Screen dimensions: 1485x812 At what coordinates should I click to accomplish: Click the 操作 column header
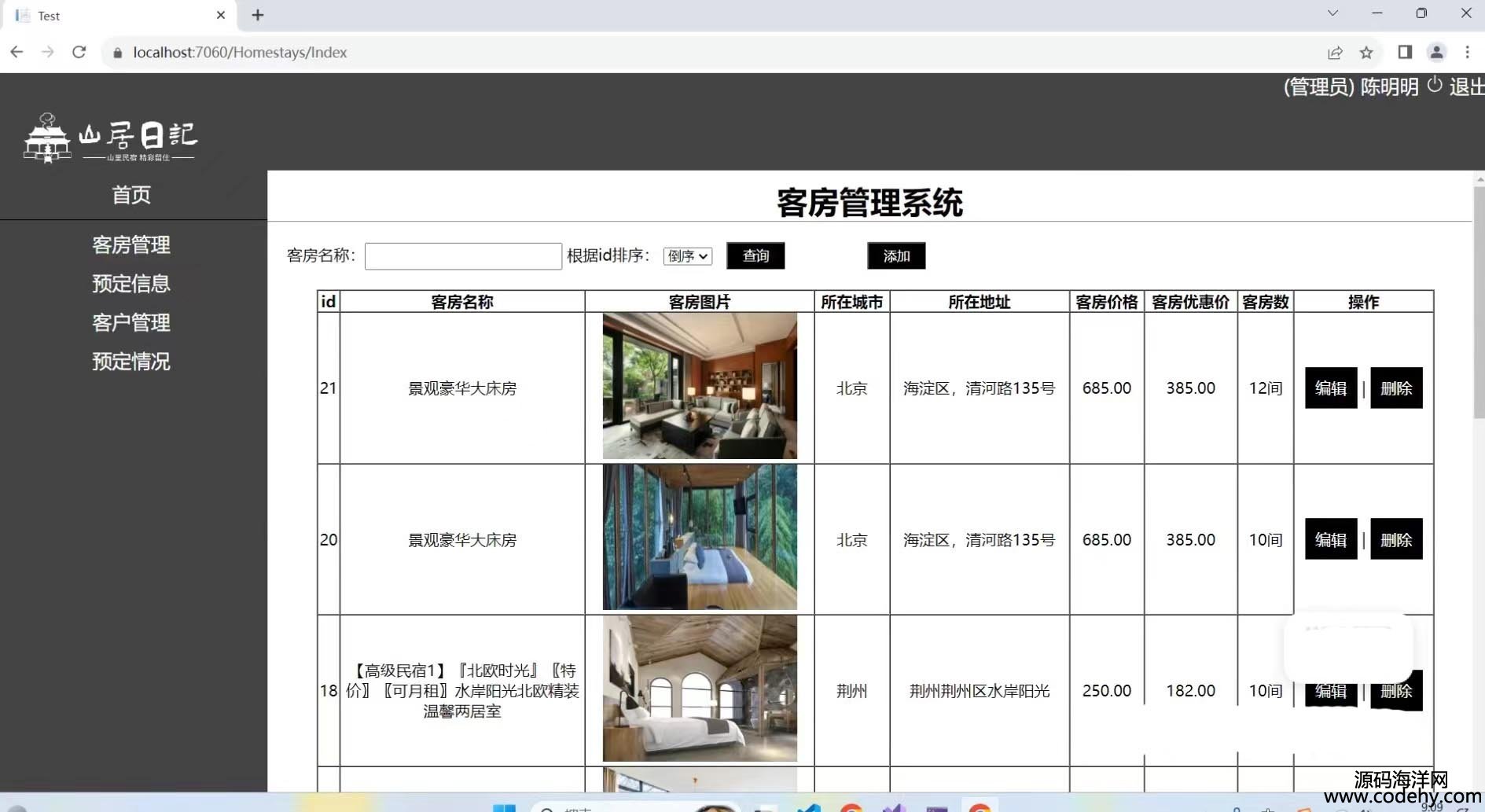[x=1363, y=302]
